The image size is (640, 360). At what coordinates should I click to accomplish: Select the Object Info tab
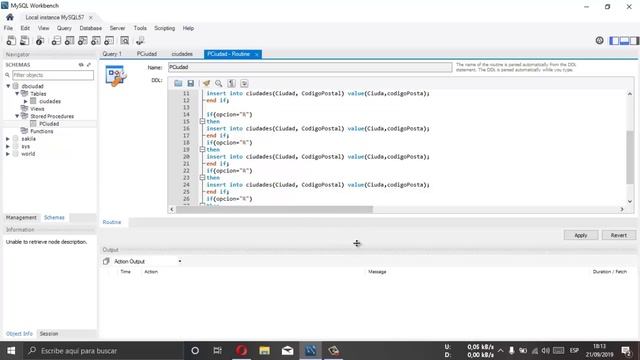coord(19,333)
